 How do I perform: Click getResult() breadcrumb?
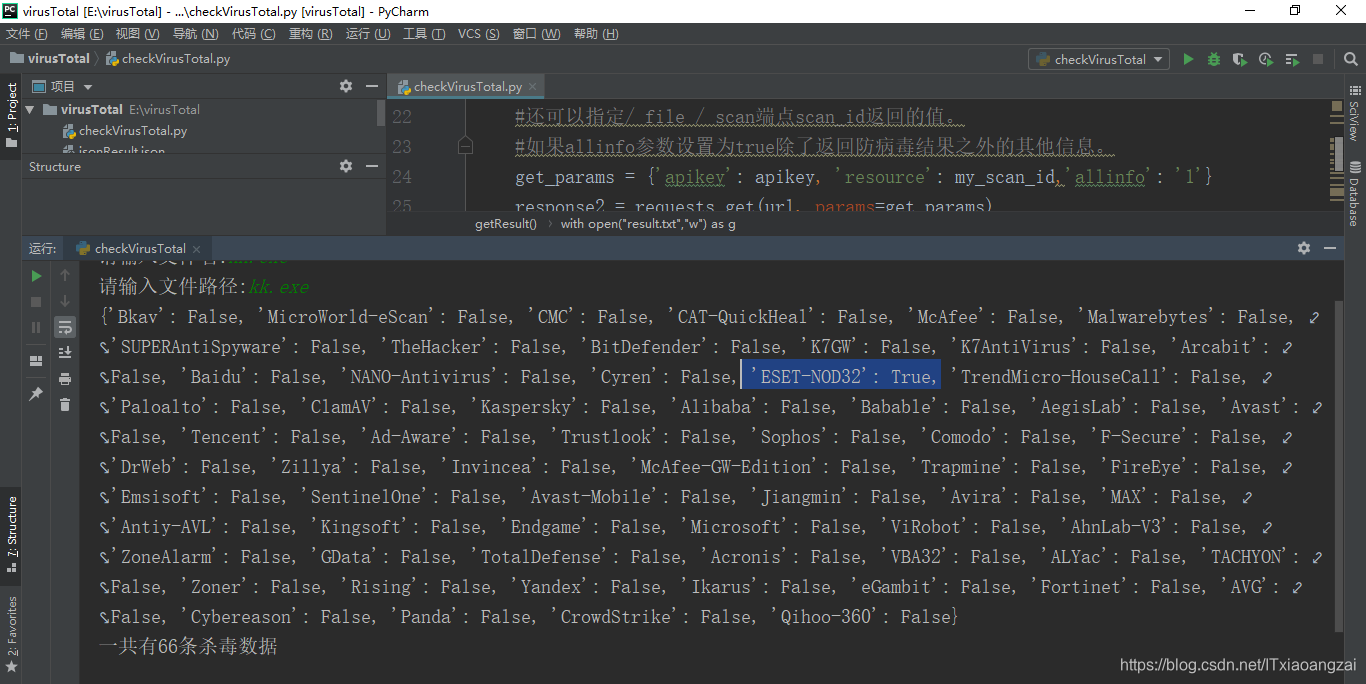pos(506,224)
